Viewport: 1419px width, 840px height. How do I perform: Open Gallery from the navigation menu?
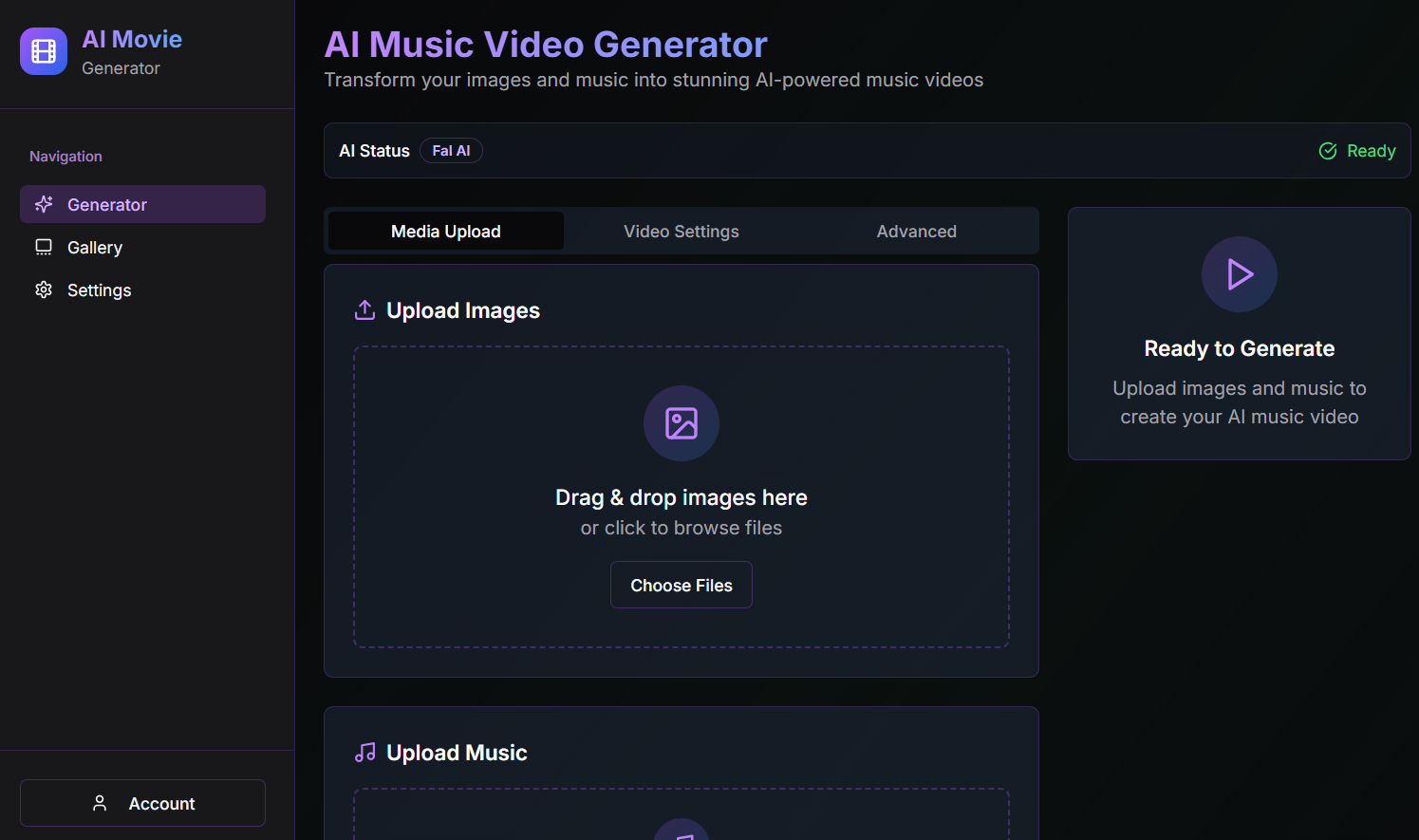(x=95, y=248)
